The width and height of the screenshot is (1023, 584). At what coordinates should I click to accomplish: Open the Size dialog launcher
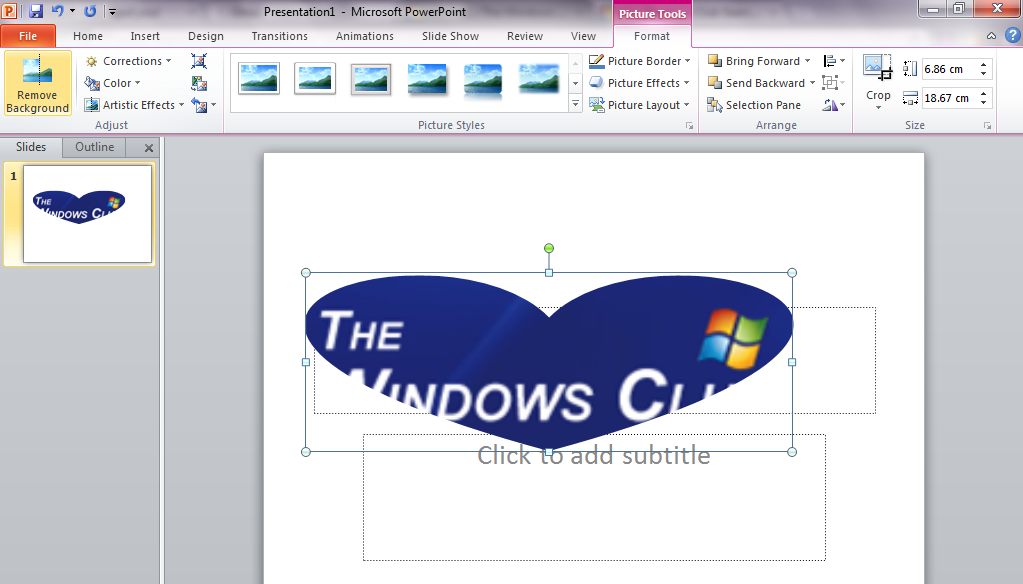click(987, 126)
